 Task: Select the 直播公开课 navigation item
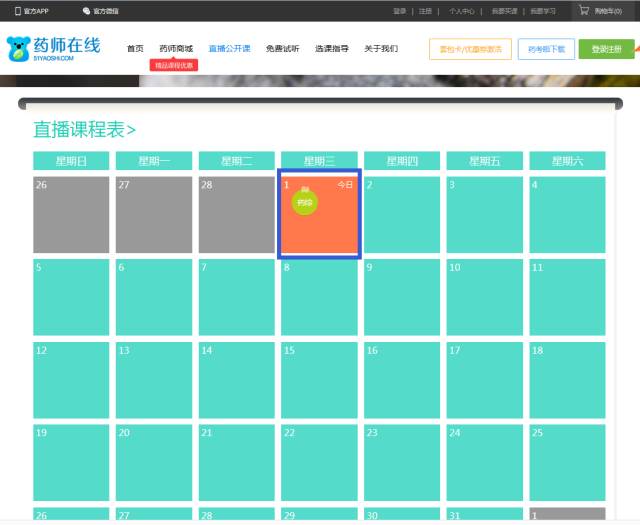click(229, 49)
